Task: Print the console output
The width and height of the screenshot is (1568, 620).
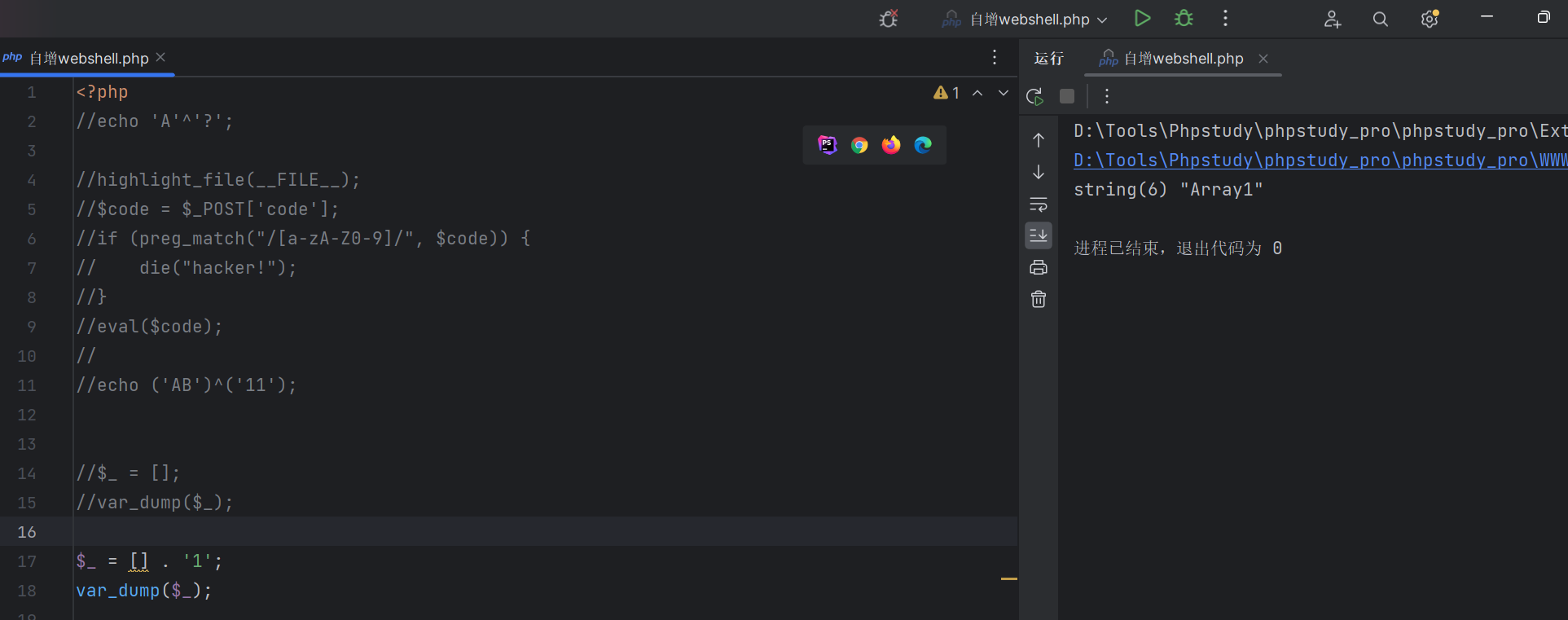Action: point(1039,267)
